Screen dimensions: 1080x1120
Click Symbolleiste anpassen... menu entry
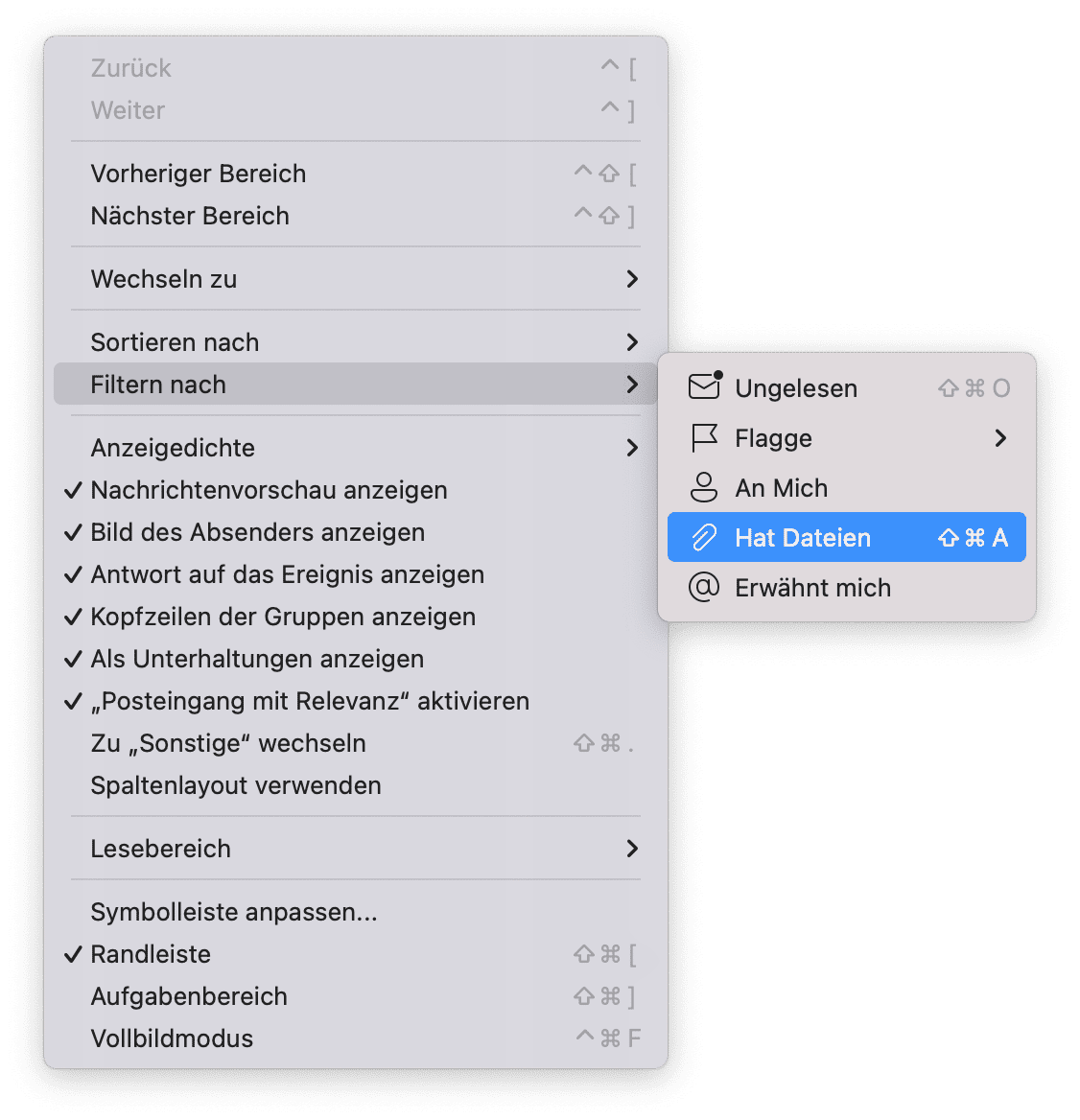tap(234, 912)
